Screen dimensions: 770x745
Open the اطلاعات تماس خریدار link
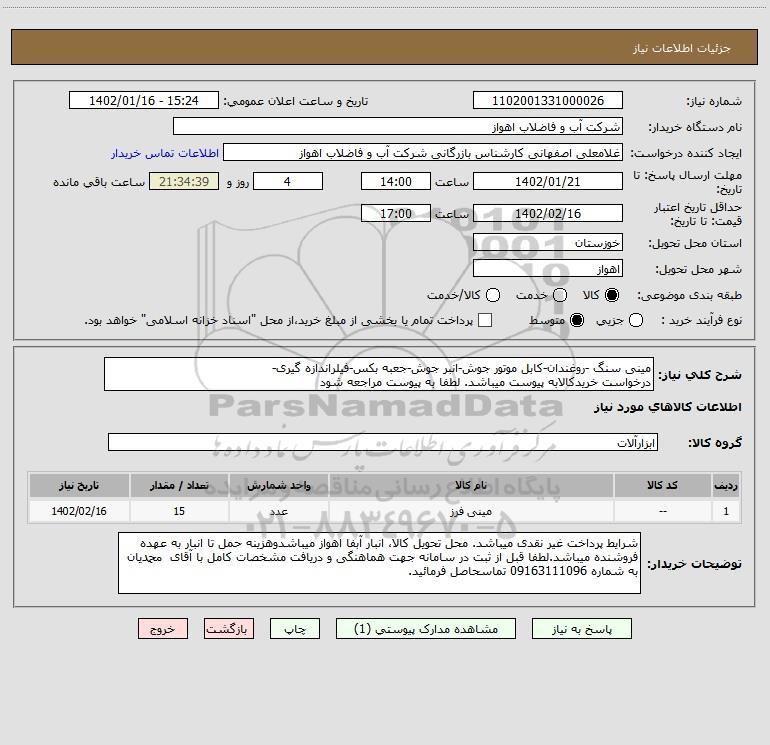pos(165,153)
